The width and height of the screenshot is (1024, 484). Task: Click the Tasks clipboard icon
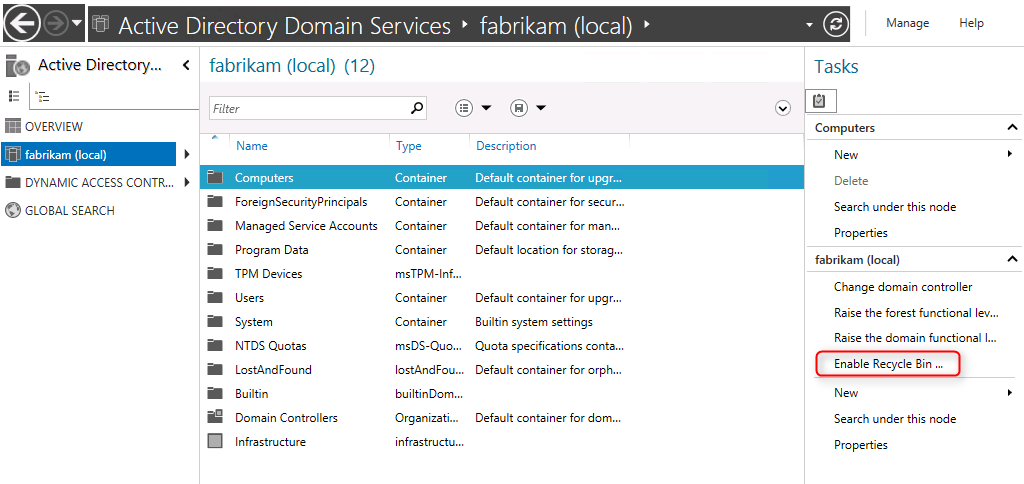[820, 101]
